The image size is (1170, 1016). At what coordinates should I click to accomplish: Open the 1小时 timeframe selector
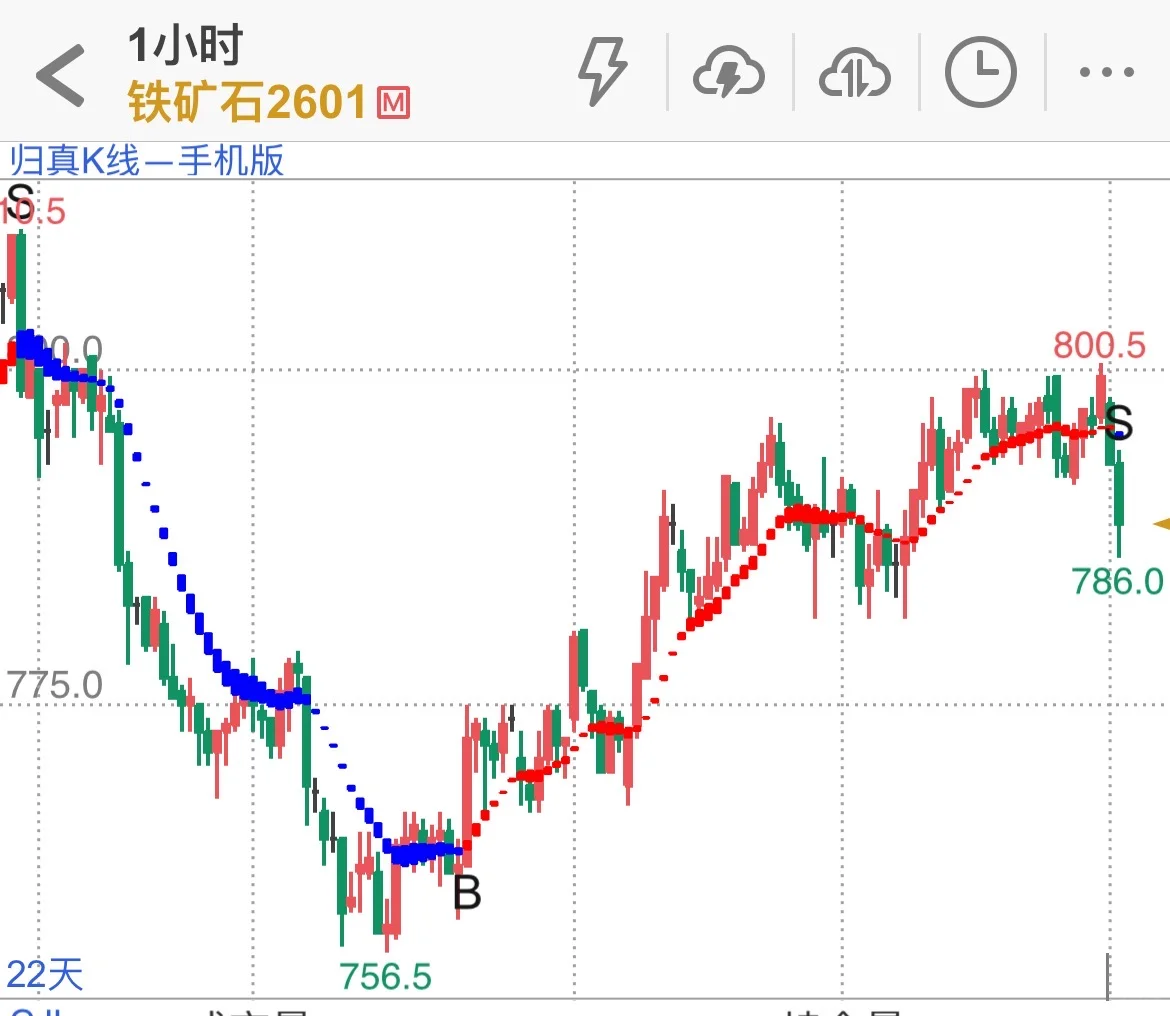(185, 45)
